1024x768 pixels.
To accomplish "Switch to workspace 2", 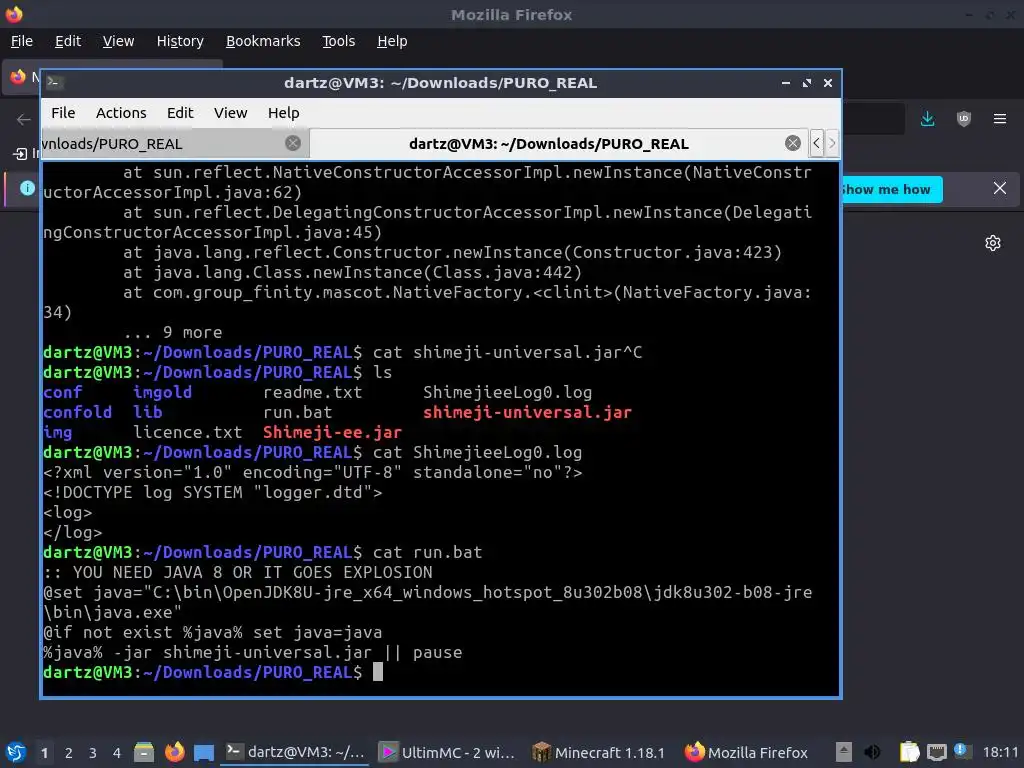I will click(x=69, y=753).
